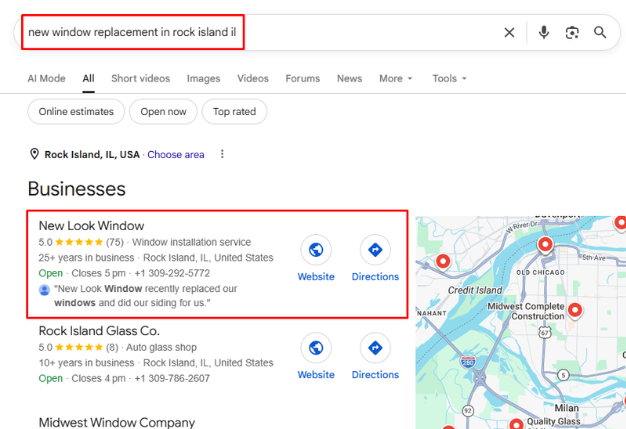Click the reviewer avatar in New Look Window review

coord(44,290)
